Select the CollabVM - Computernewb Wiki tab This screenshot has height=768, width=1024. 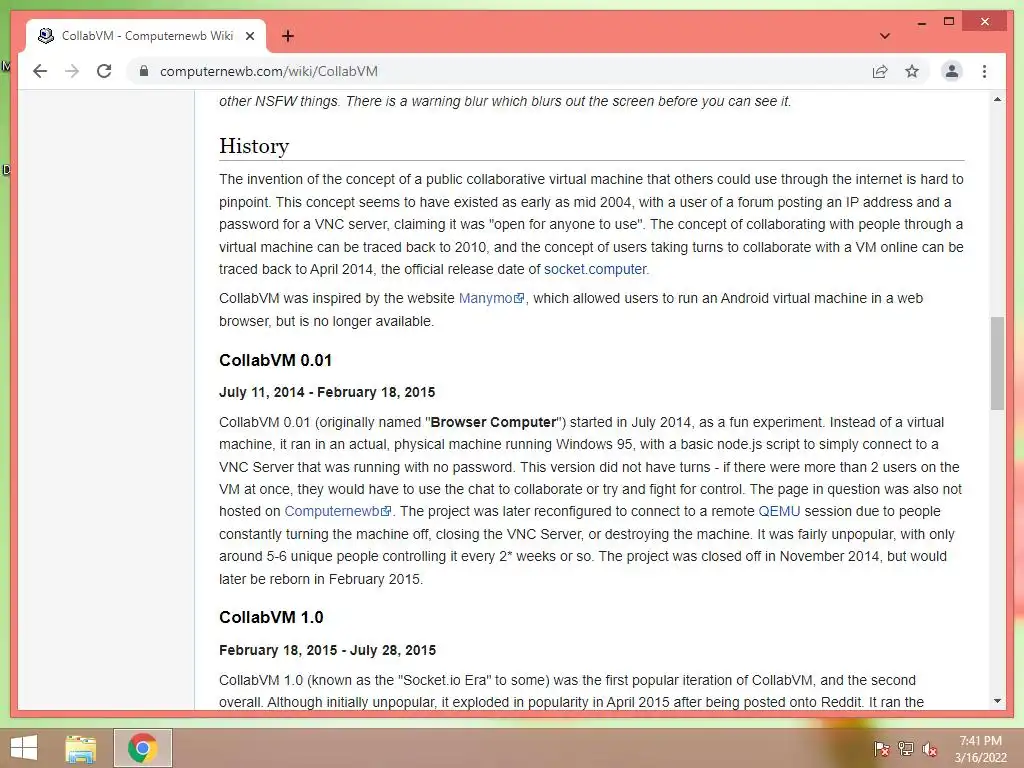(146, 36)
